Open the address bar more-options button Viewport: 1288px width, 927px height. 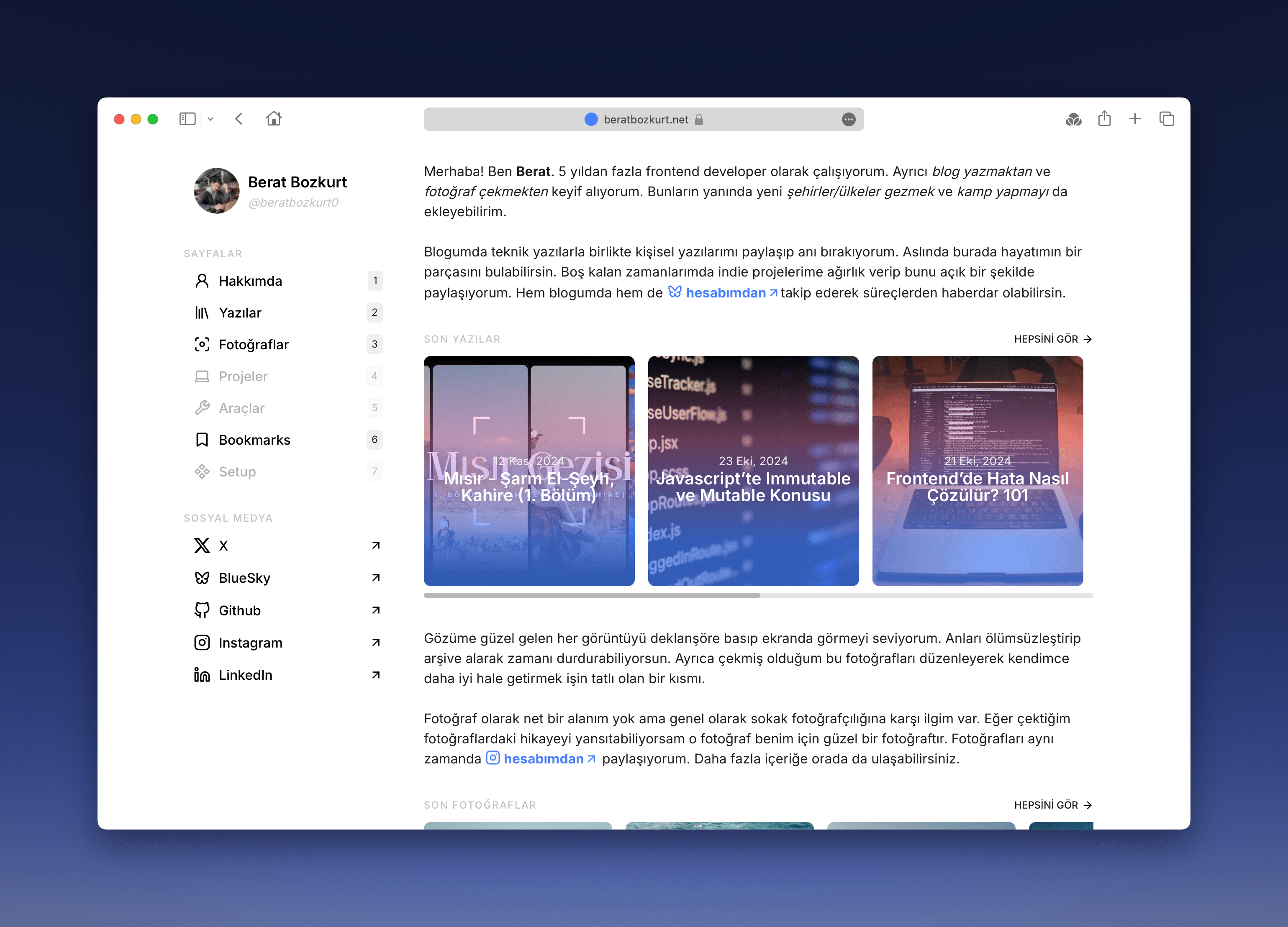pos(849,119)
